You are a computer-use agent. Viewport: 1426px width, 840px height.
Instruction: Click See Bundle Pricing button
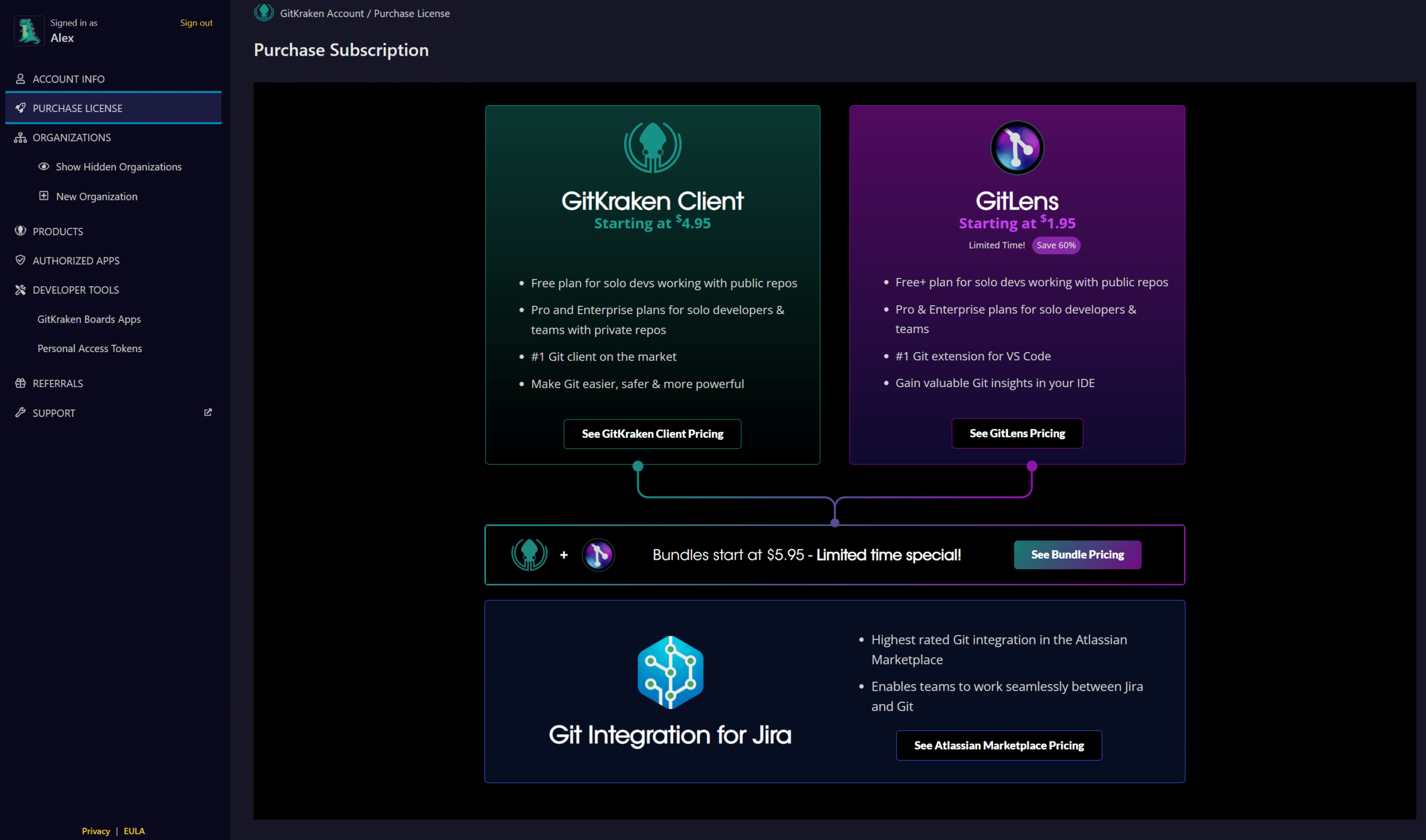click(1077, 555)
